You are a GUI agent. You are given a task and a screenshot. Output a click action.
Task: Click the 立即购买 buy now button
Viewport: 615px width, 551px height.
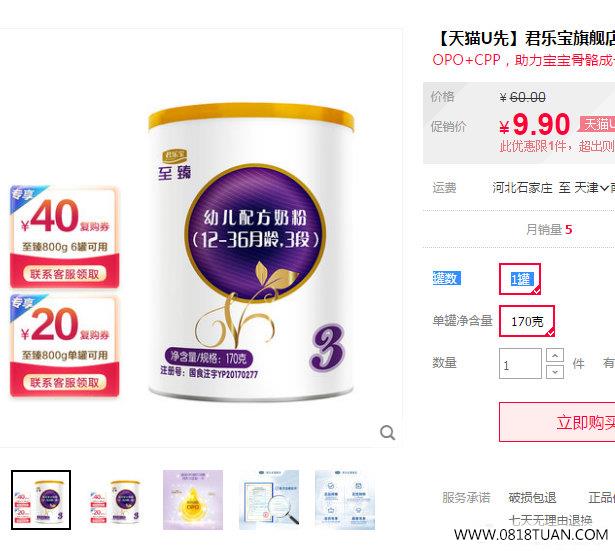point(557,422)
